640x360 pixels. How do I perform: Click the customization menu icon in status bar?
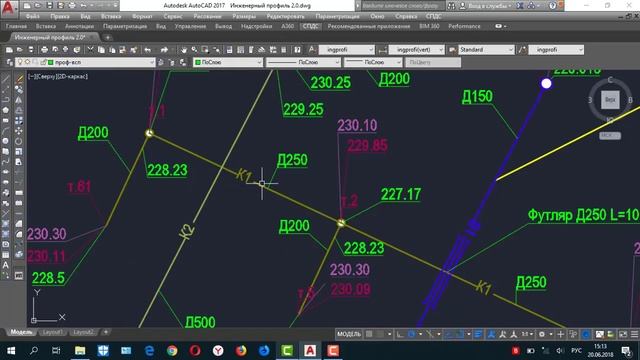[634, 334]
